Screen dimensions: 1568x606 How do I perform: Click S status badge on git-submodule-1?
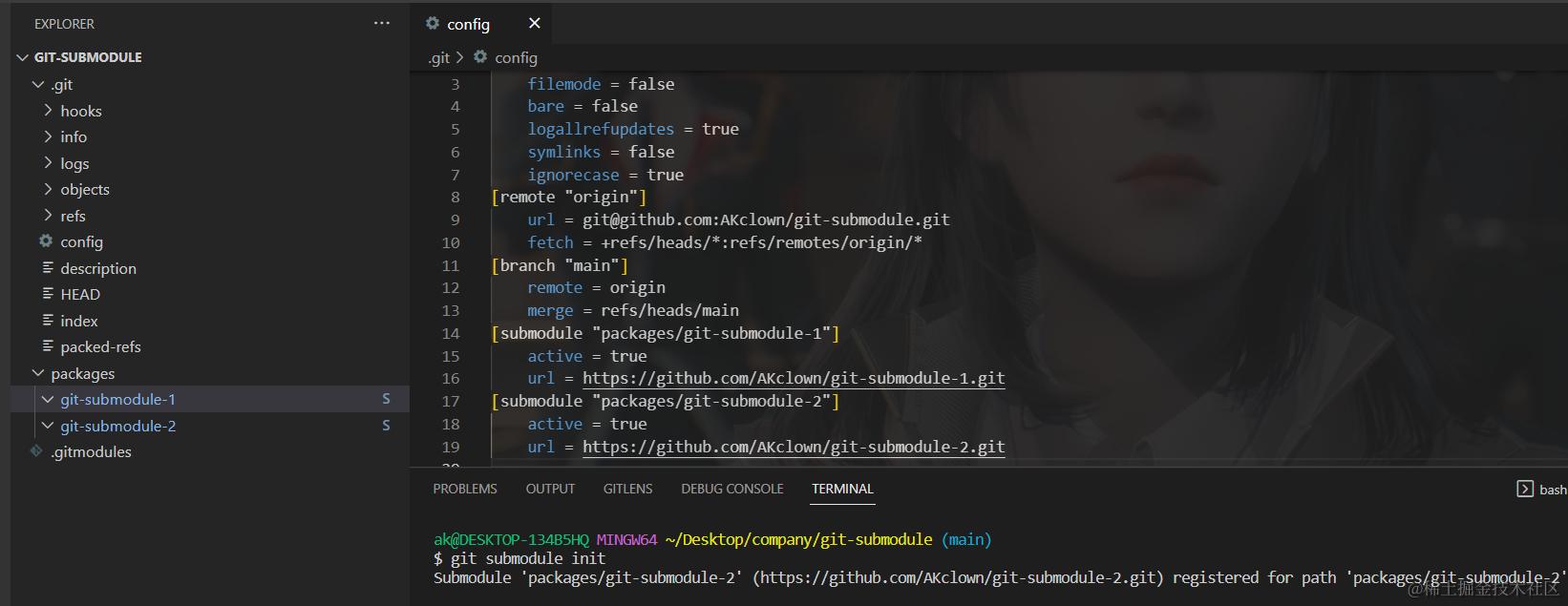pyautogui.click(x=386, y=399)
